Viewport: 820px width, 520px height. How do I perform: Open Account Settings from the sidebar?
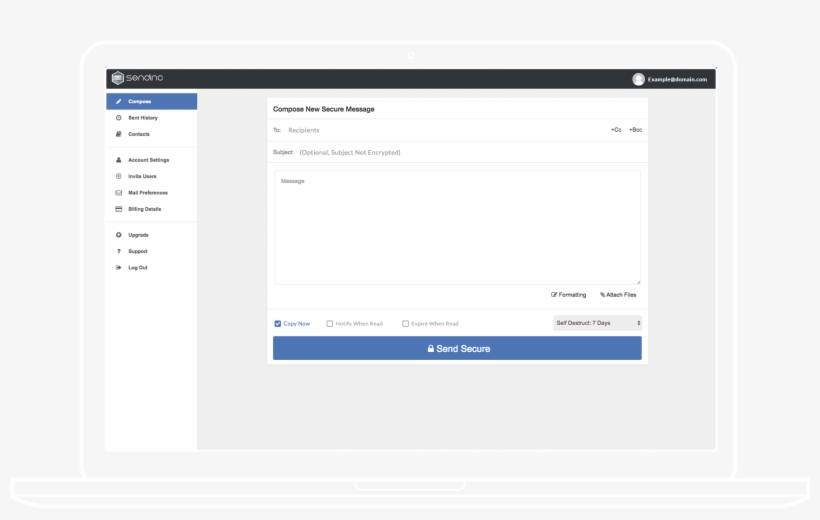148,160
